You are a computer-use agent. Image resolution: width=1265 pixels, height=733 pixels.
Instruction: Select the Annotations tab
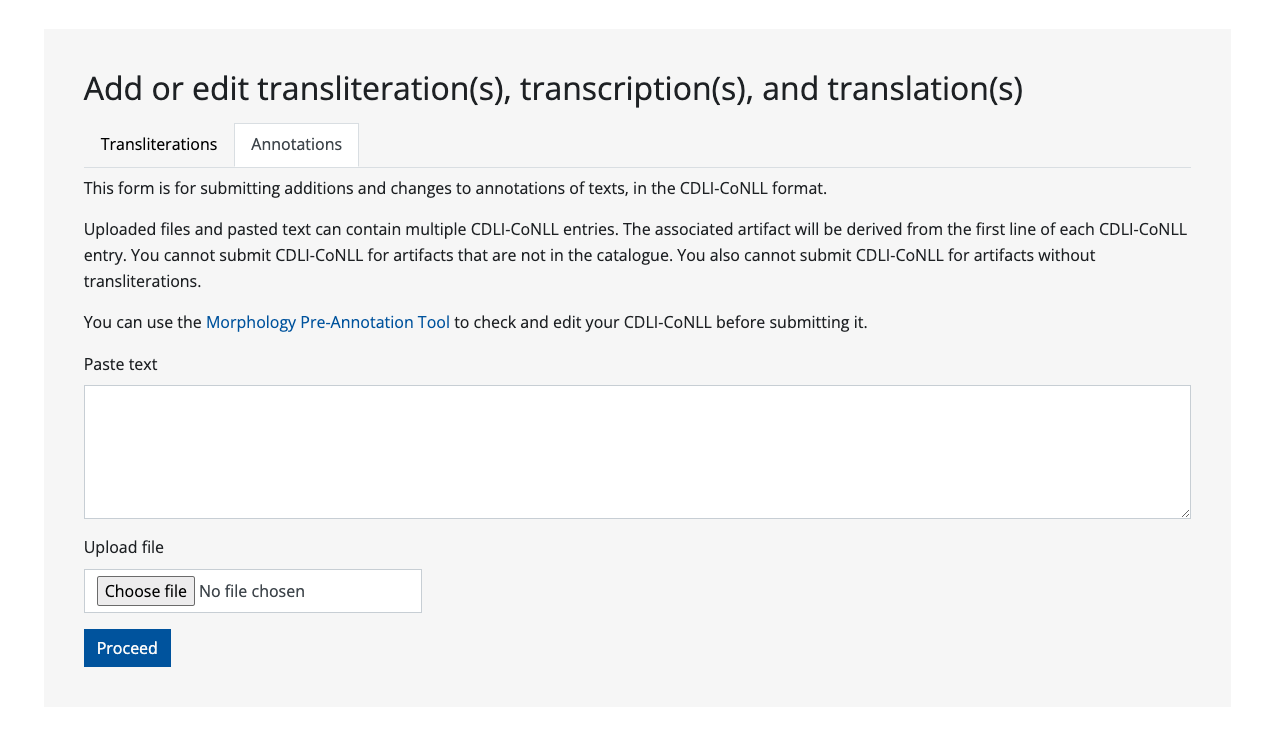point(296,145)
